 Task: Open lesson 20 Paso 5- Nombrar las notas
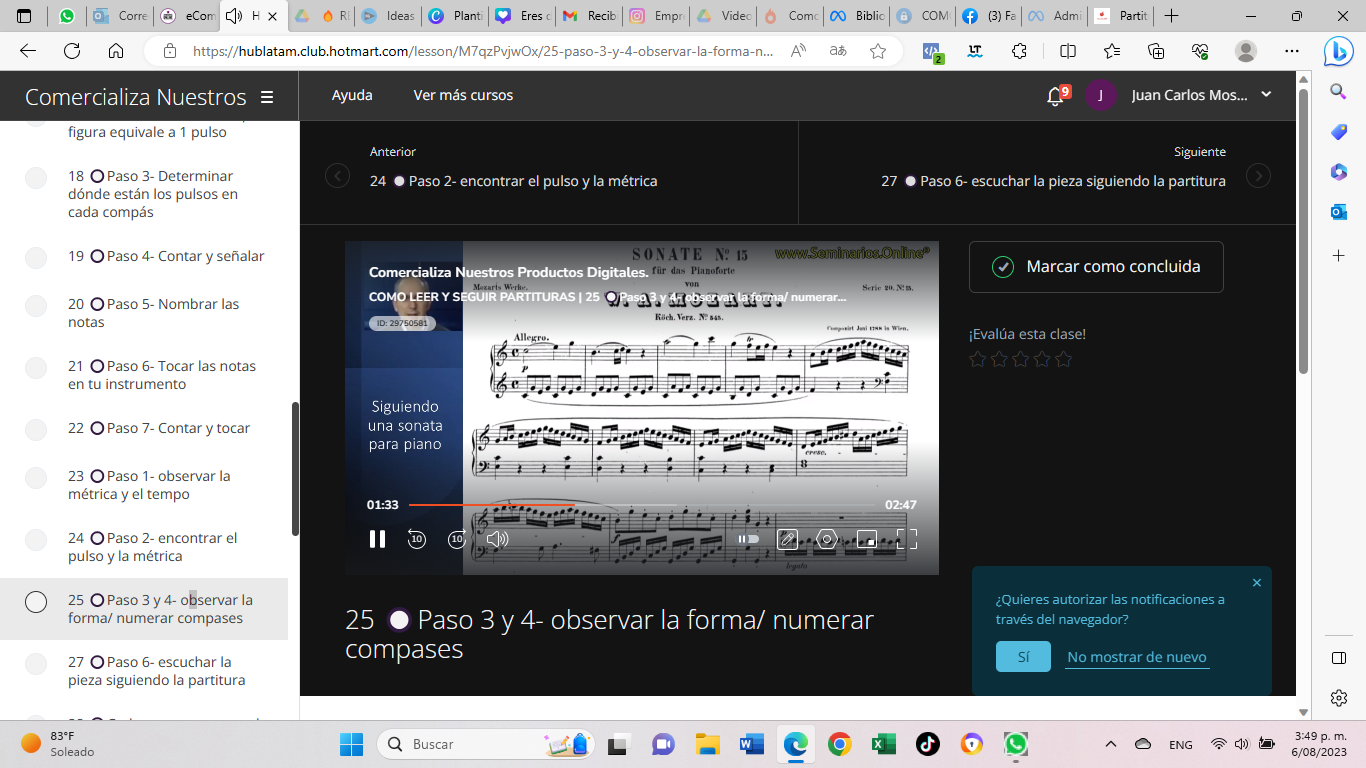(x=154, y=313)
